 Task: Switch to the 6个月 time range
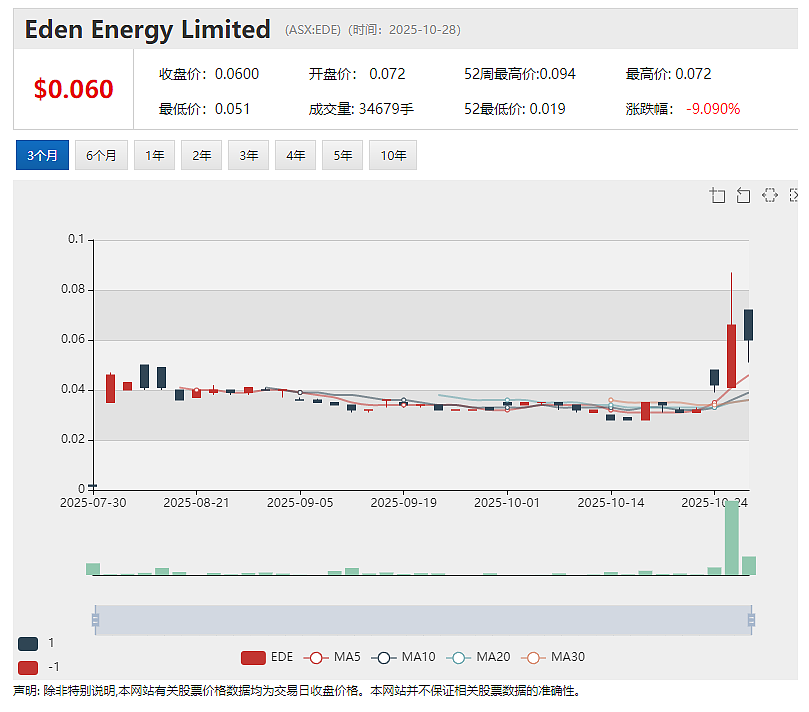point(101,155)
